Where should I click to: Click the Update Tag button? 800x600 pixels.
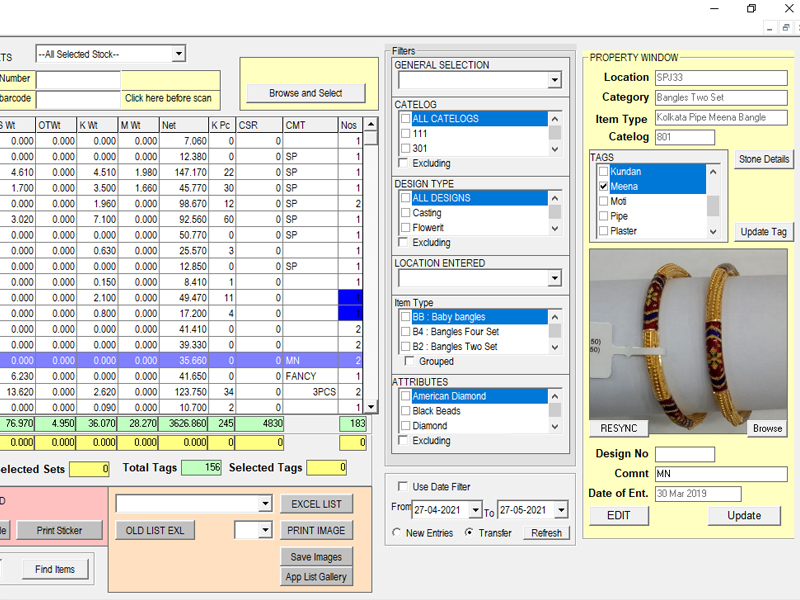763,232
